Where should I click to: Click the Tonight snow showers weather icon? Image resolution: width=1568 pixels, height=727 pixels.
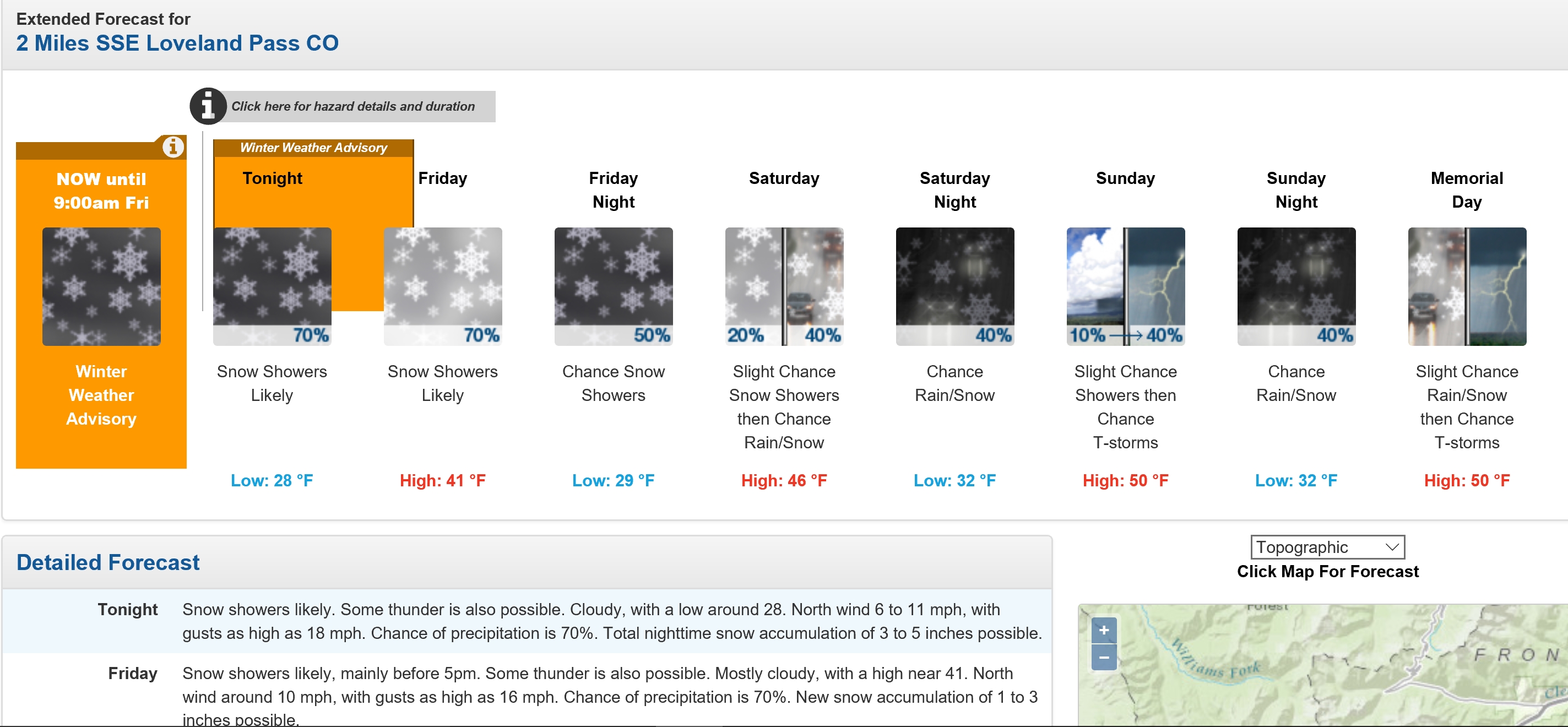pyautogui.click(x=272, y=286)
